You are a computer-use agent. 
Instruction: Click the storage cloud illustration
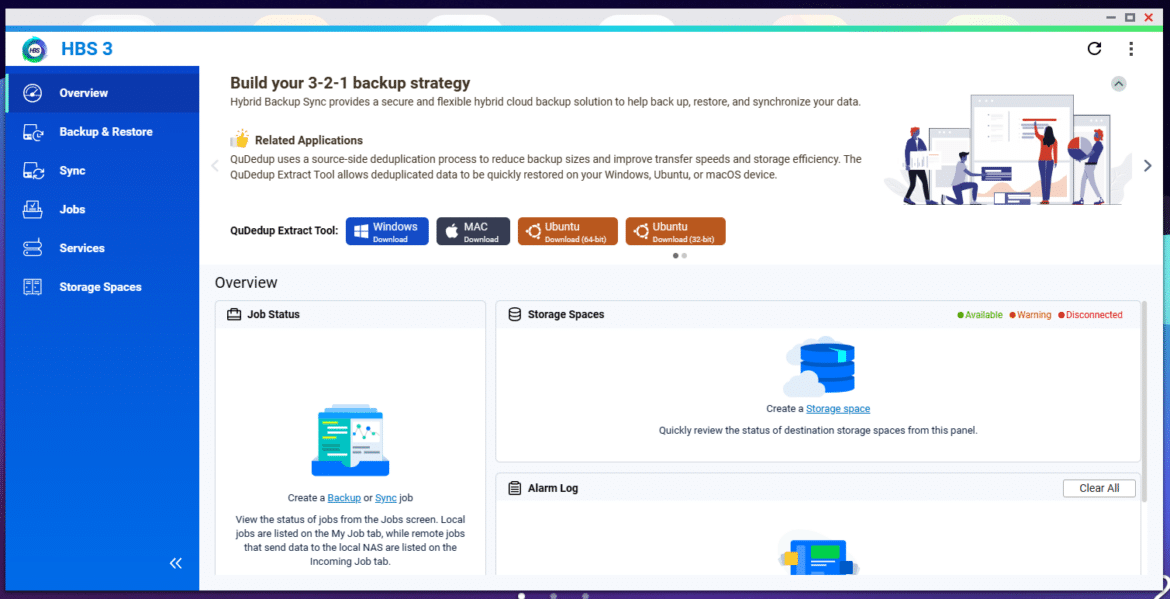[819, 366]
